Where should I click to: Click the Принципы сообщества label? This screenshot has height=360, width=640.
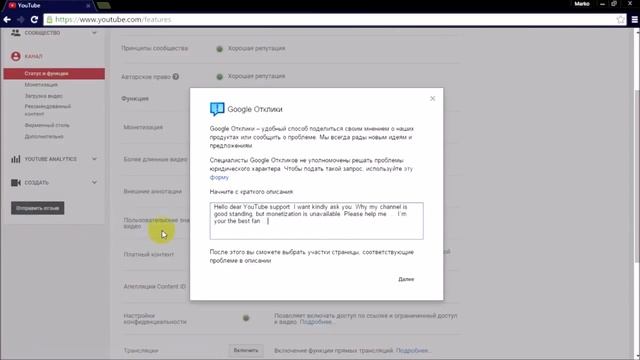tap(155, 48)
